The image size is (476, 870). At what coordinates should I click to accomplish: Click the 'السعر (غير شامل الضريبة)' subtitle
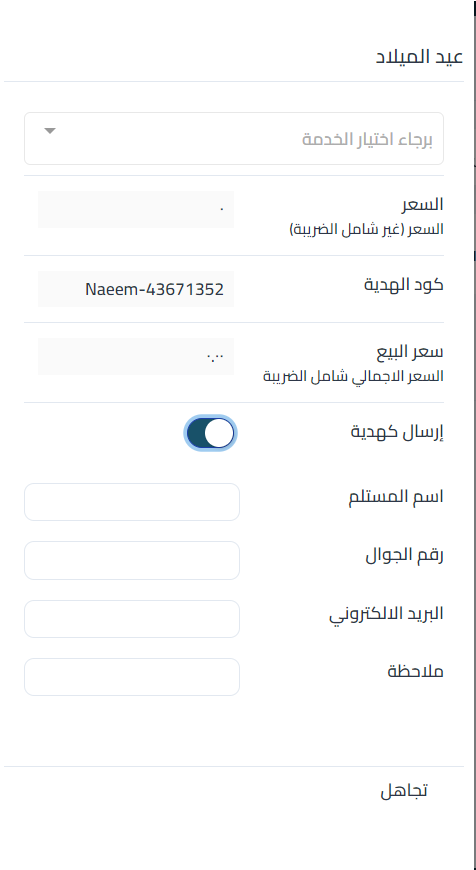coord(367,229)
